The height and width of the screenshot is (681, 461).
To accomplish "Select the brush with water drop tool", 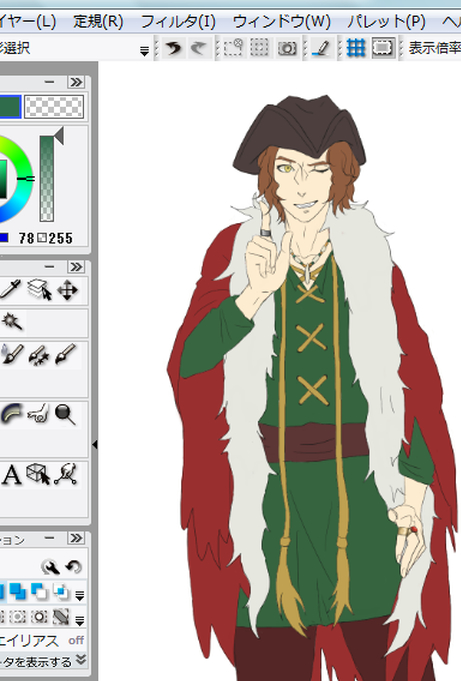I will pos(12,354).
